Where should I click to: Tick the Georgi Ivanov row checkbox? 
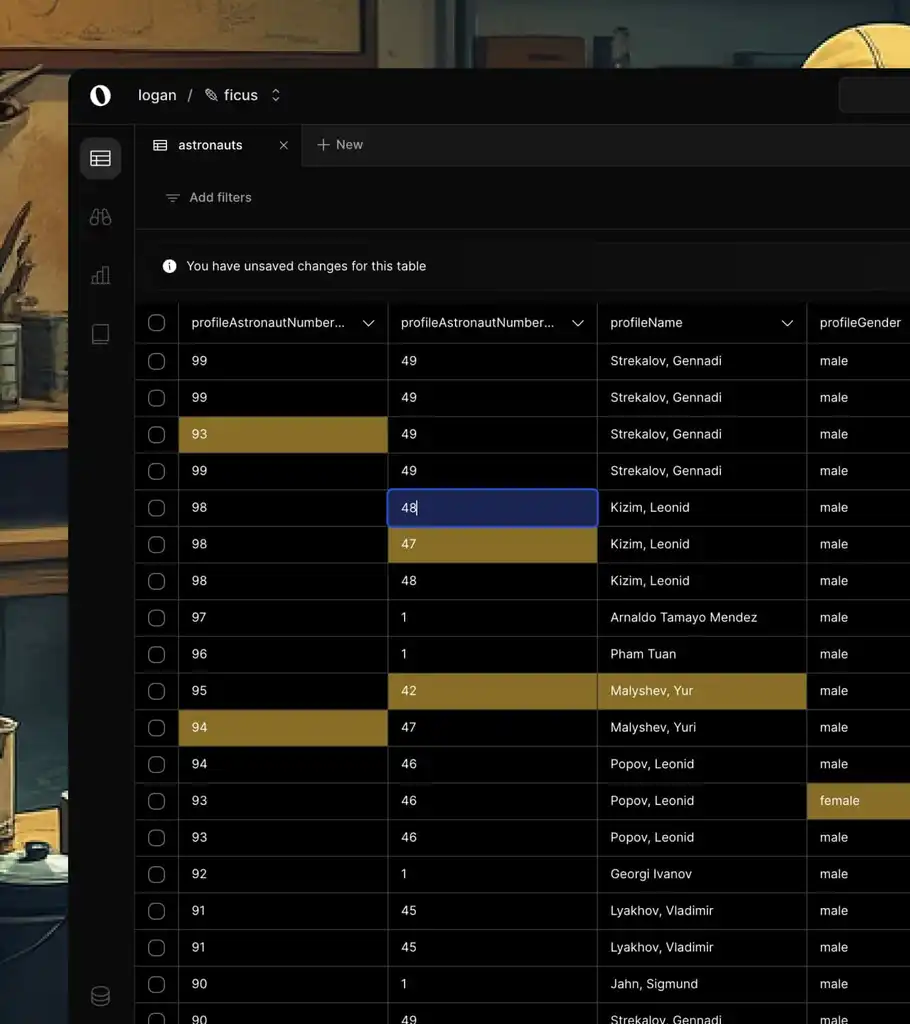pyautogui.click(x=156, y=874)
